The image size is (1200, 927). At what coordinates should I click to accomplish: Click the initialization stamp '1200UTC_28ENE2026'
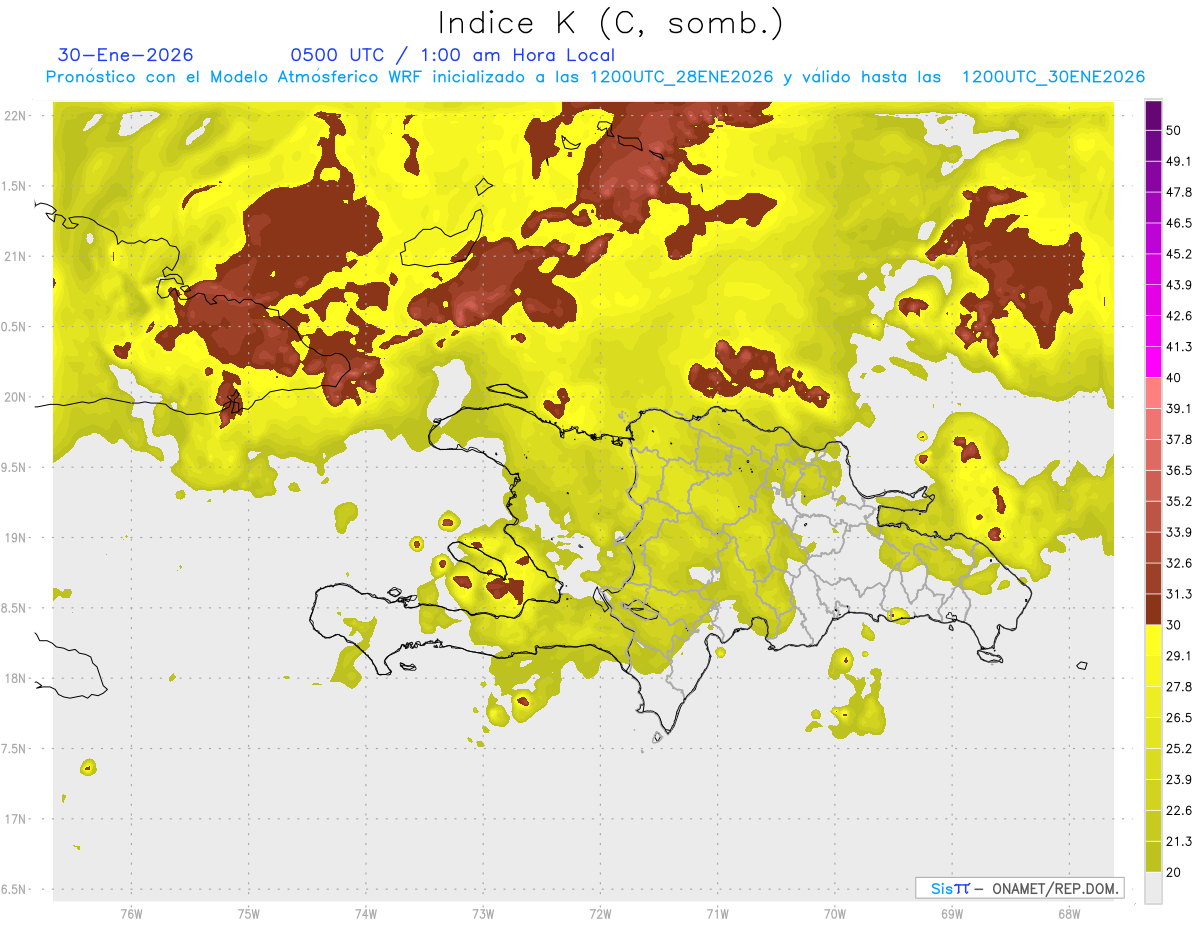(683, 77)
